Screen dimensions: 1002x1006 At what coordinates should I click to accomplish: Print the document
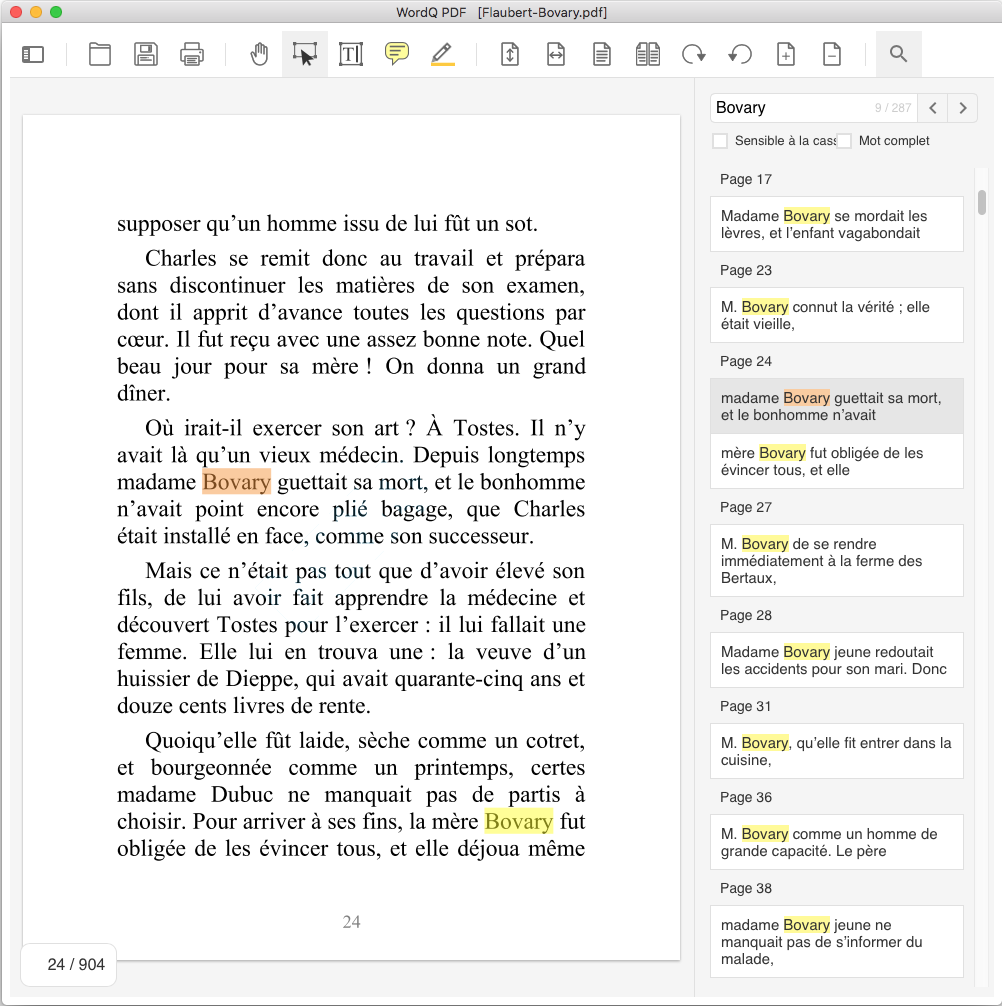[192, 55]
